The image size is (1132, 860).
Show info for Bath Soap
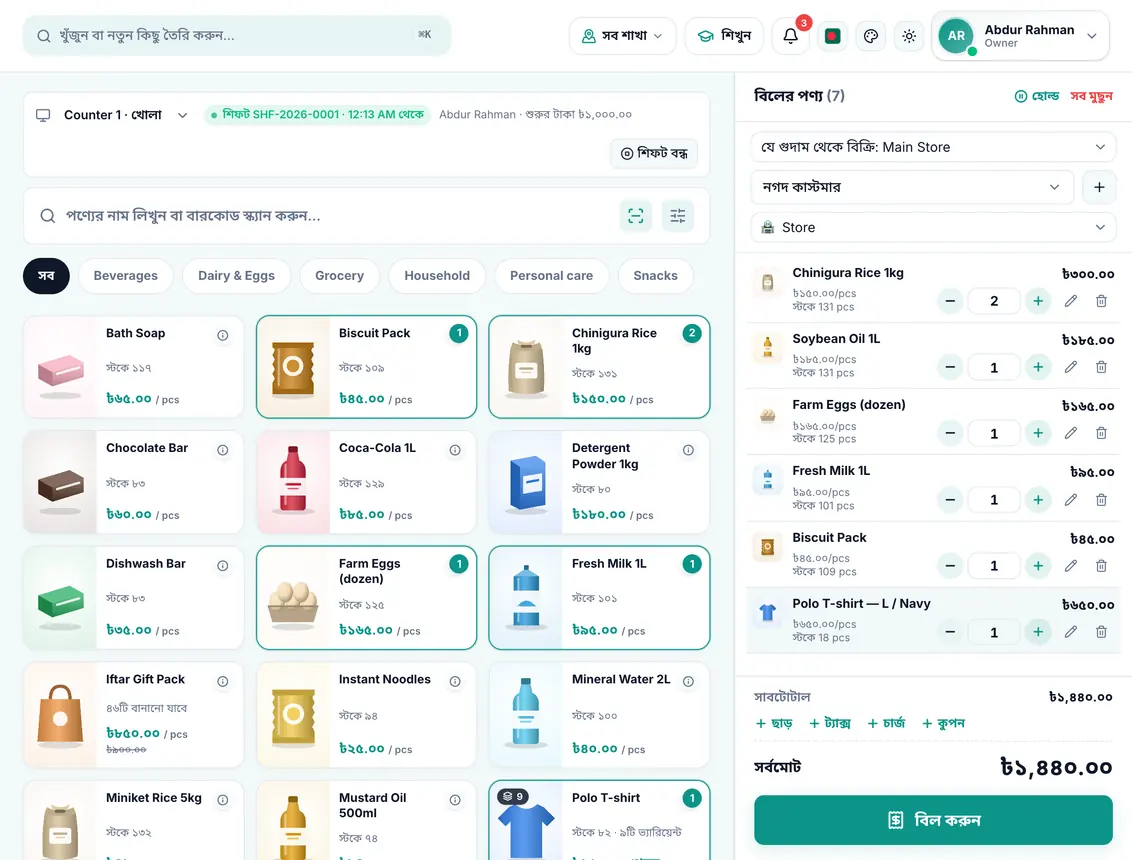(x=223, y=335)
